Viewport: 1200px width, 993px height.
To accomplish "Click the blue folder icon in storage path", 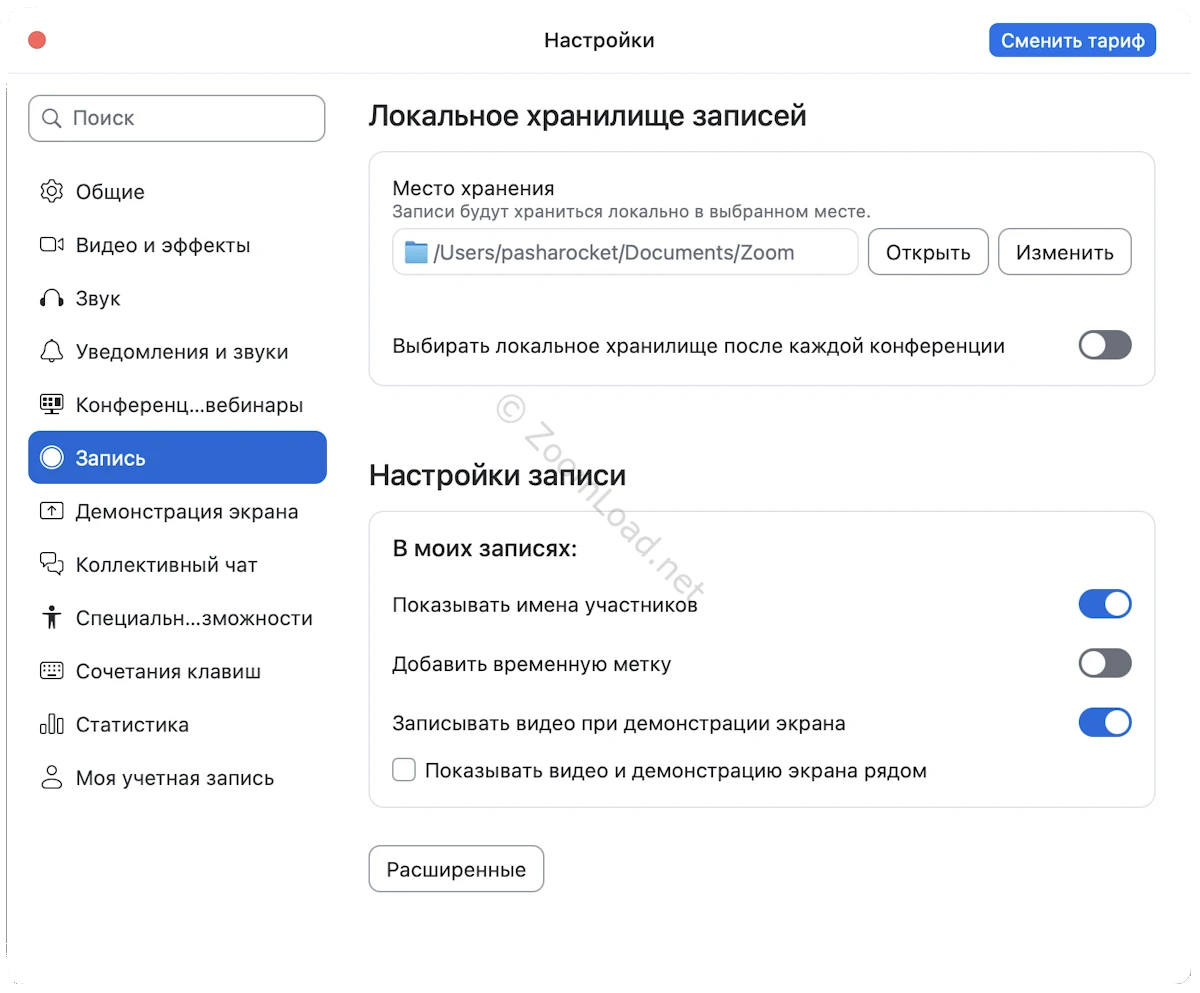I will (416, 252).
